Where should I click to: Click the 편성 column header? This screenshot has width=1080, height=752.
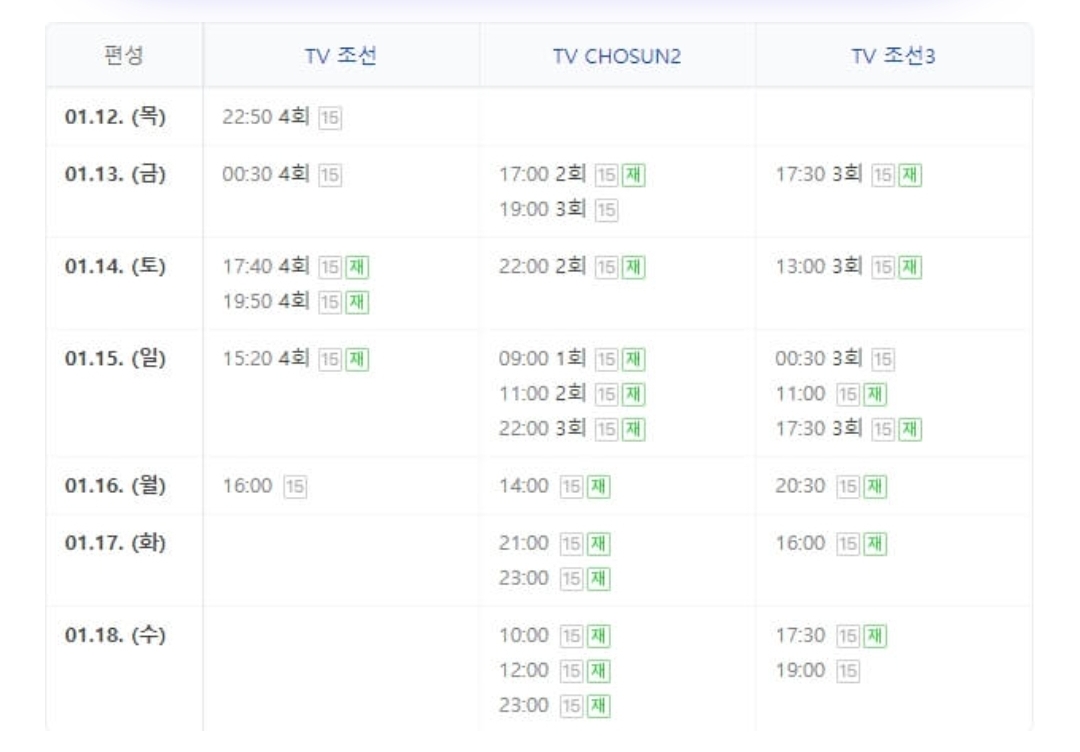tap(124, 55)
